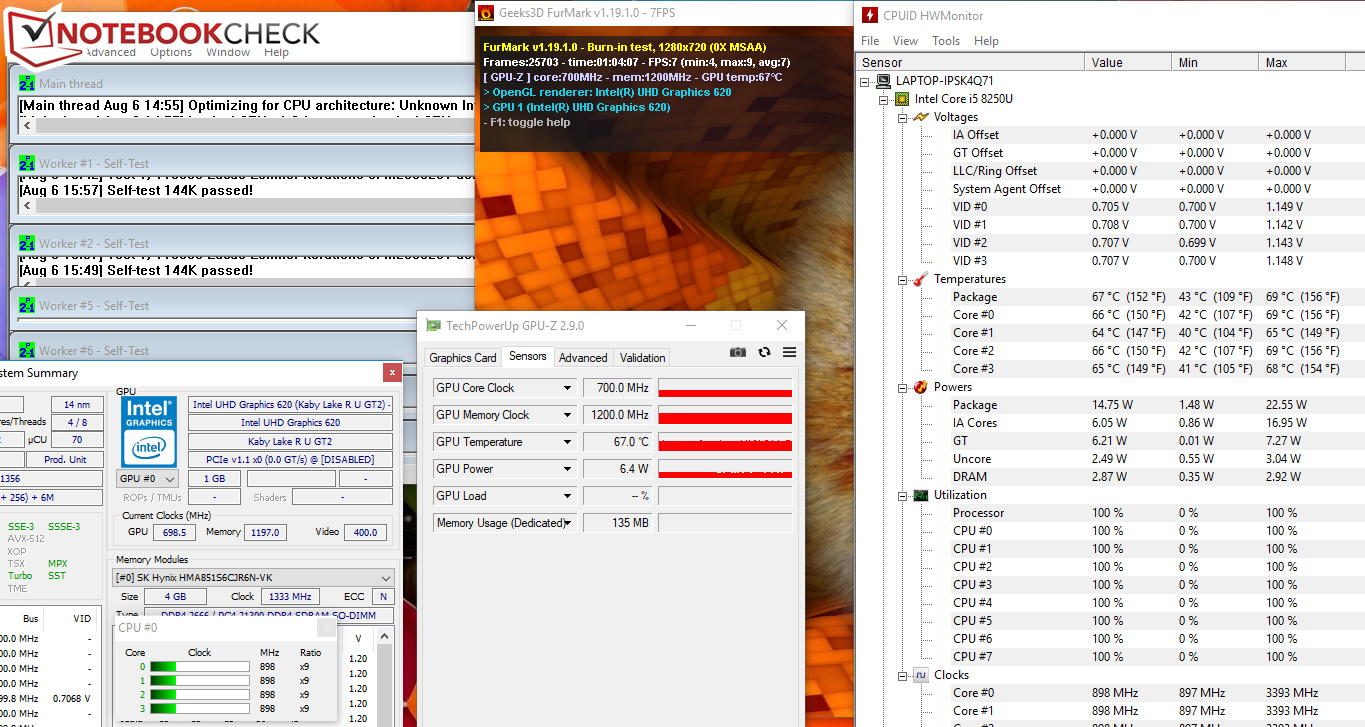
Task: Click the GPU-Z title bar app icon
Action: point(433,325)
